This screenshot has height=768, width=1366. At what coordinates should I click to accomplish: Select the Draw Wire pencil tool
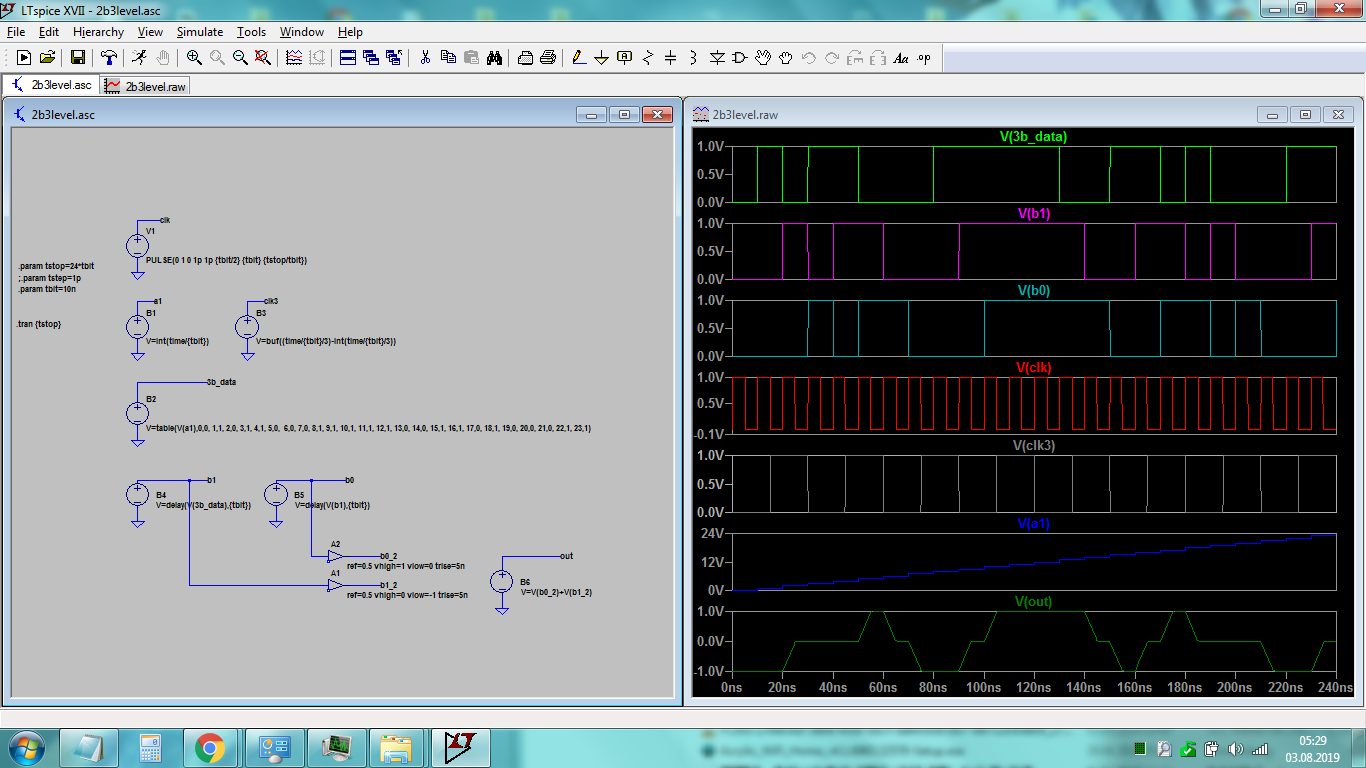[x=579, y=58]
